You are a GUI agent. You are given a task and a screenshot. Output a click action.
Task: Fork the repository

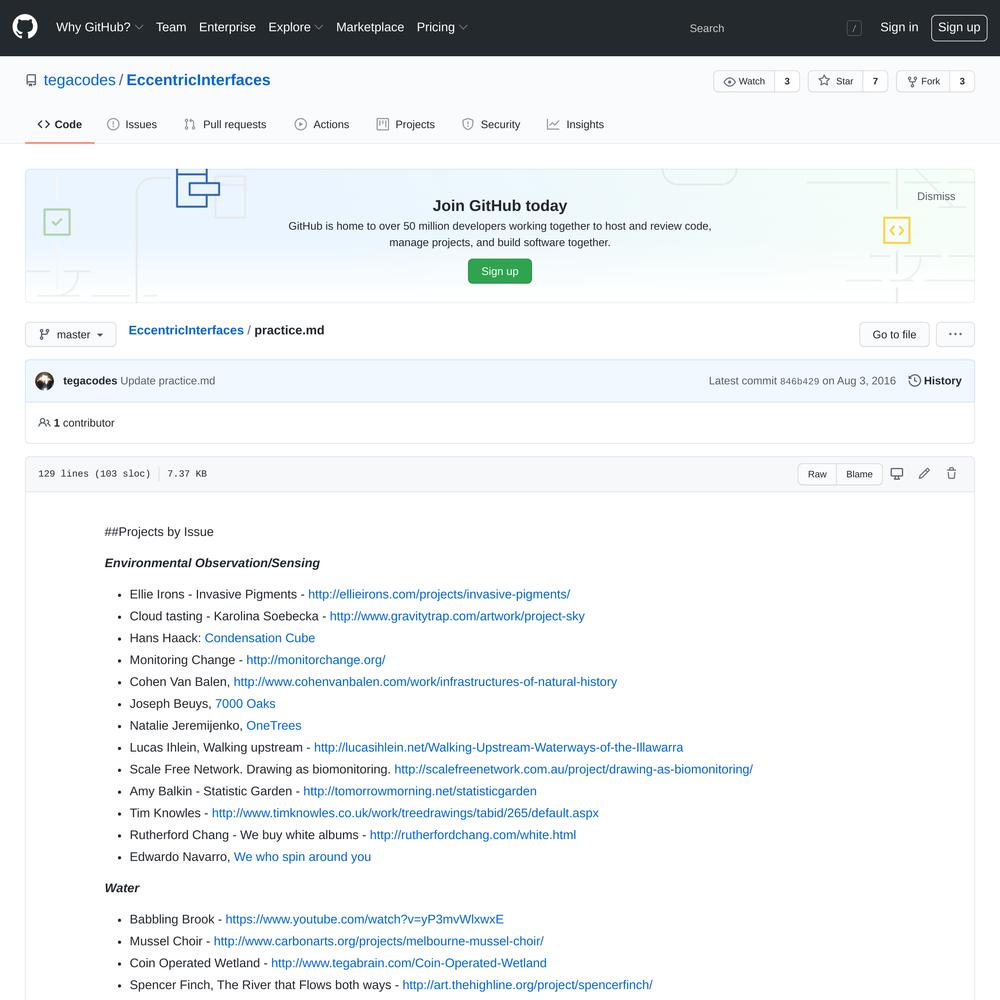pyautogui.click(x=923, y=81)
